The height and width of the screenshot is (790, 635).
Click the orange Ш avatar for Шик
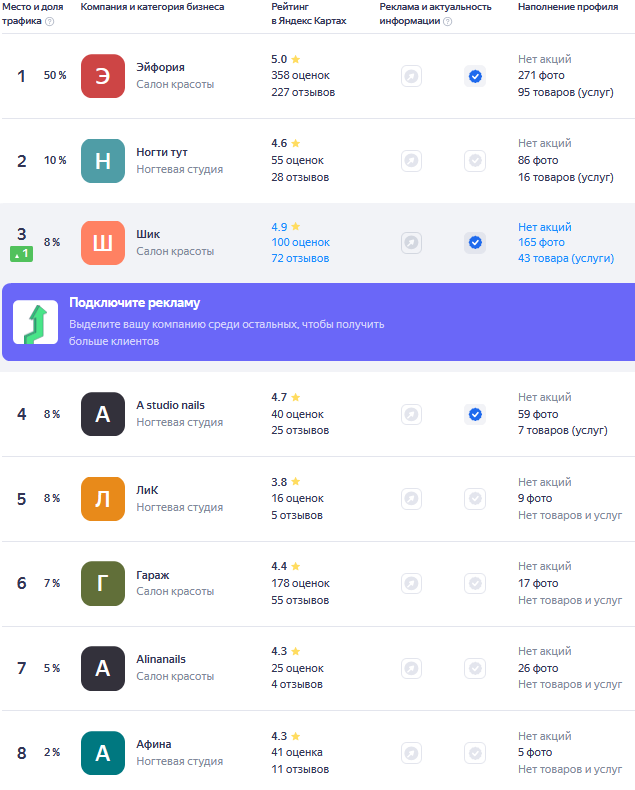[103, 243]
